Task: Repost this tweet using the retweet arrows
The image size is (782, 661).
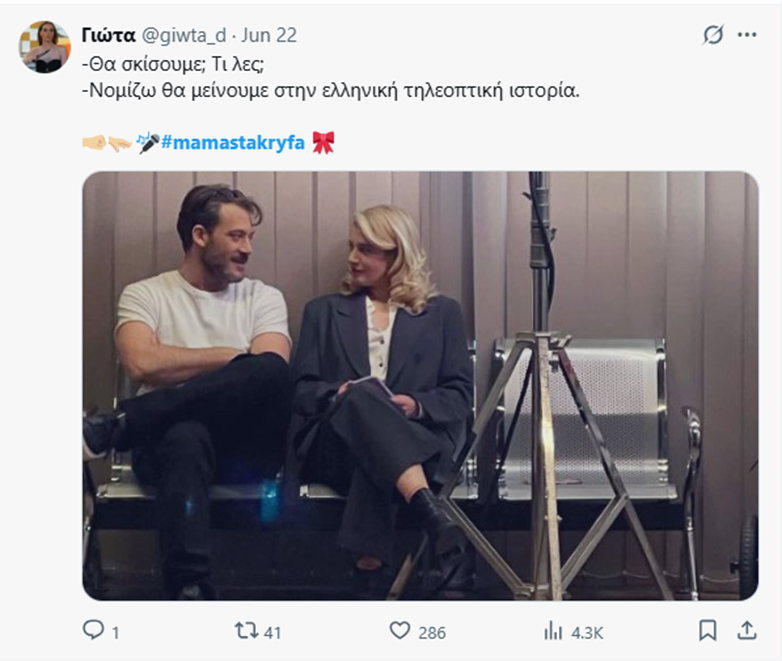Action: [x=245, y=631]
